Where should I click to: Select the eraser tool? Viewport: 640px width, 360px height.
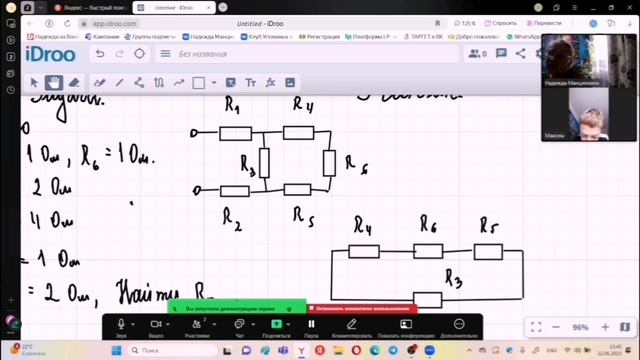(74, 83)
